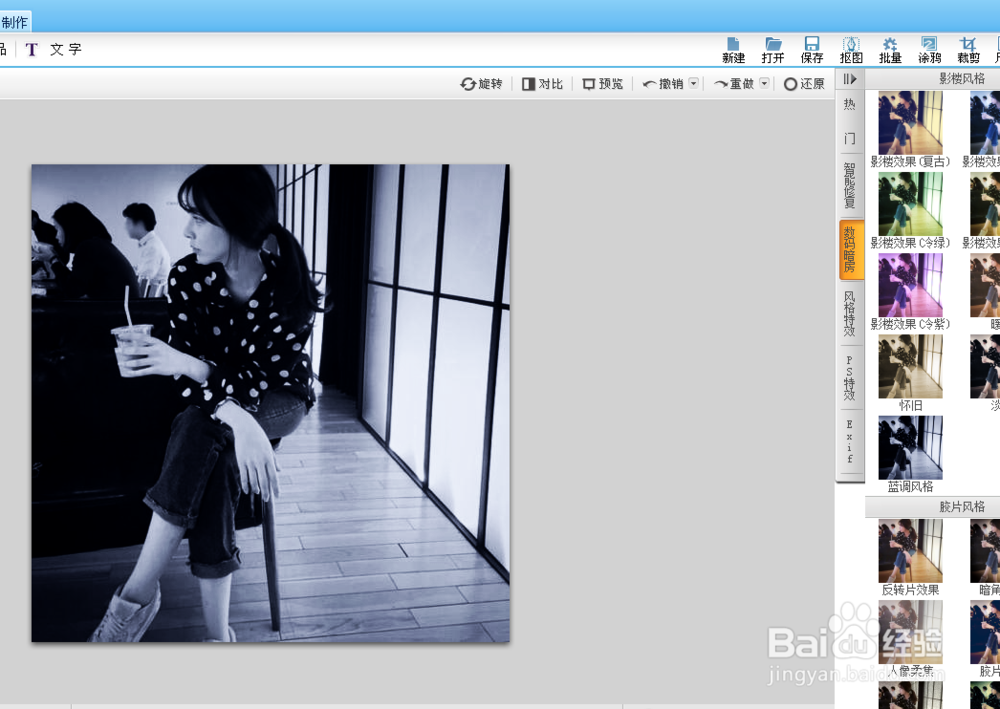Open the 批量 (Batch) processing icon
Screen dimensions: 1000x709
click(x=890, y=50)
